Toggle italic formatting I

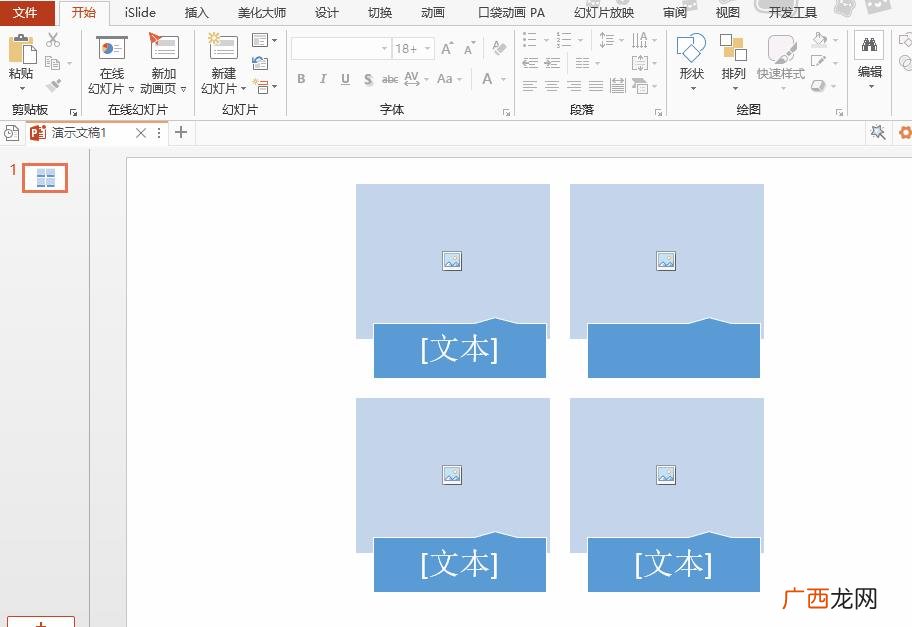323,79
